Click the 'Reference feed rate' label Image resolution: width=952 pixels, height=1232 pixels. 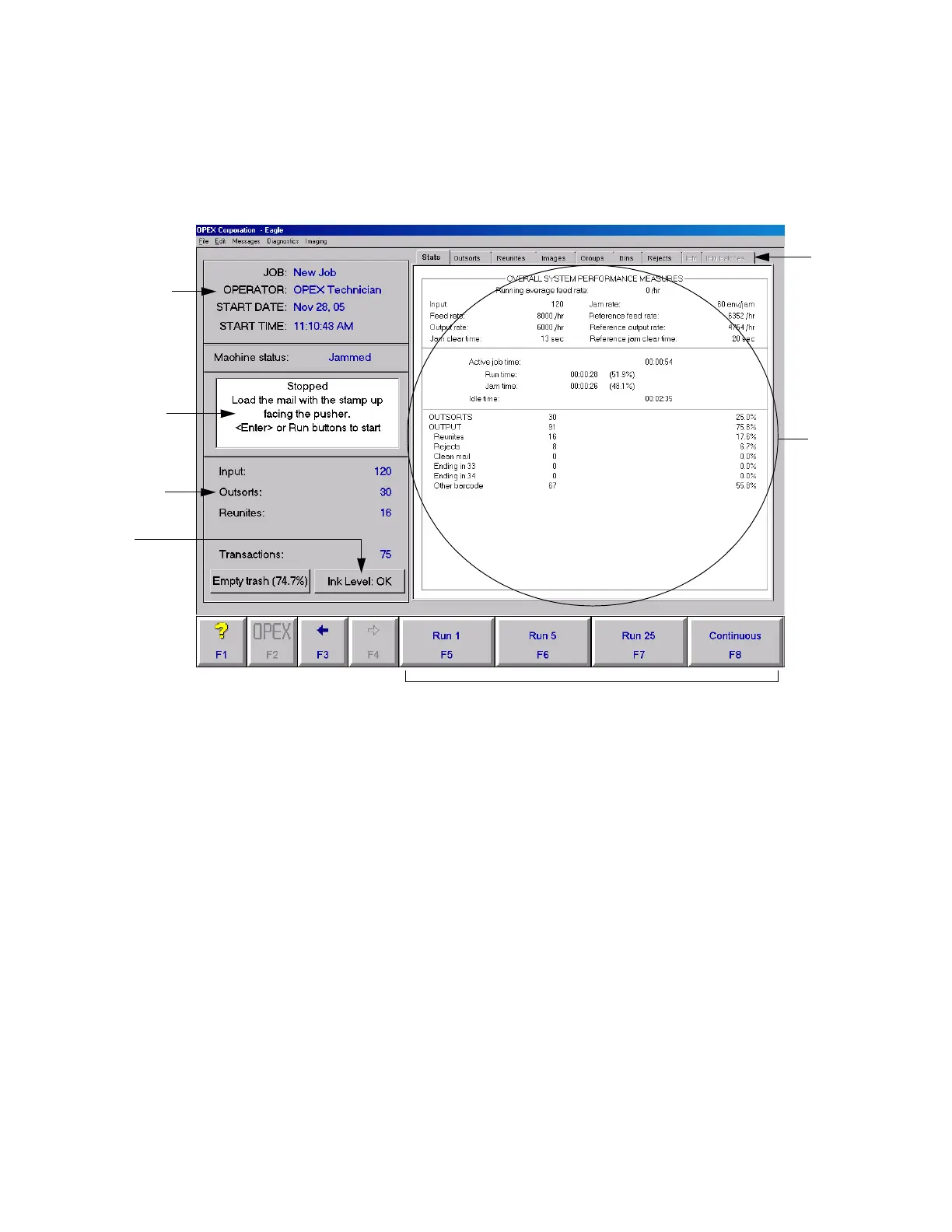pyautogui.click(x=624, y=316)
